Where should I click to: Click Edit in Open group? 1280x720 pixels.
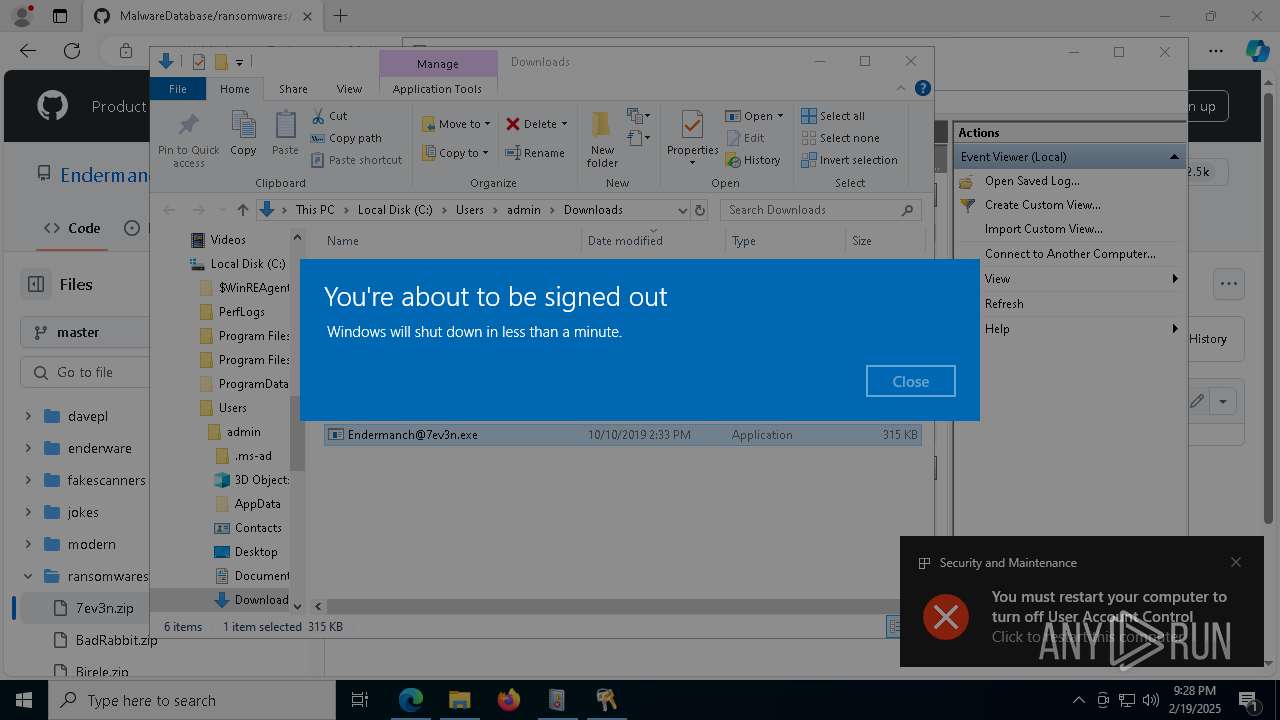coord(745,138)
